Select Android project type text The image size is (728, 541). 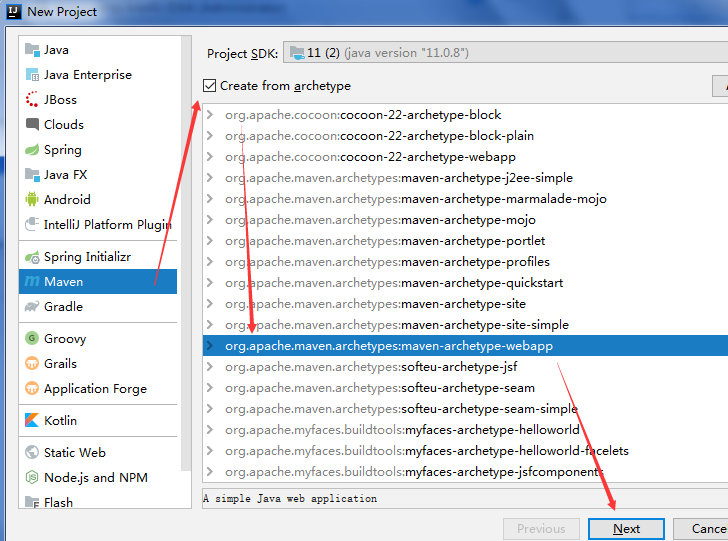(67, 200)
